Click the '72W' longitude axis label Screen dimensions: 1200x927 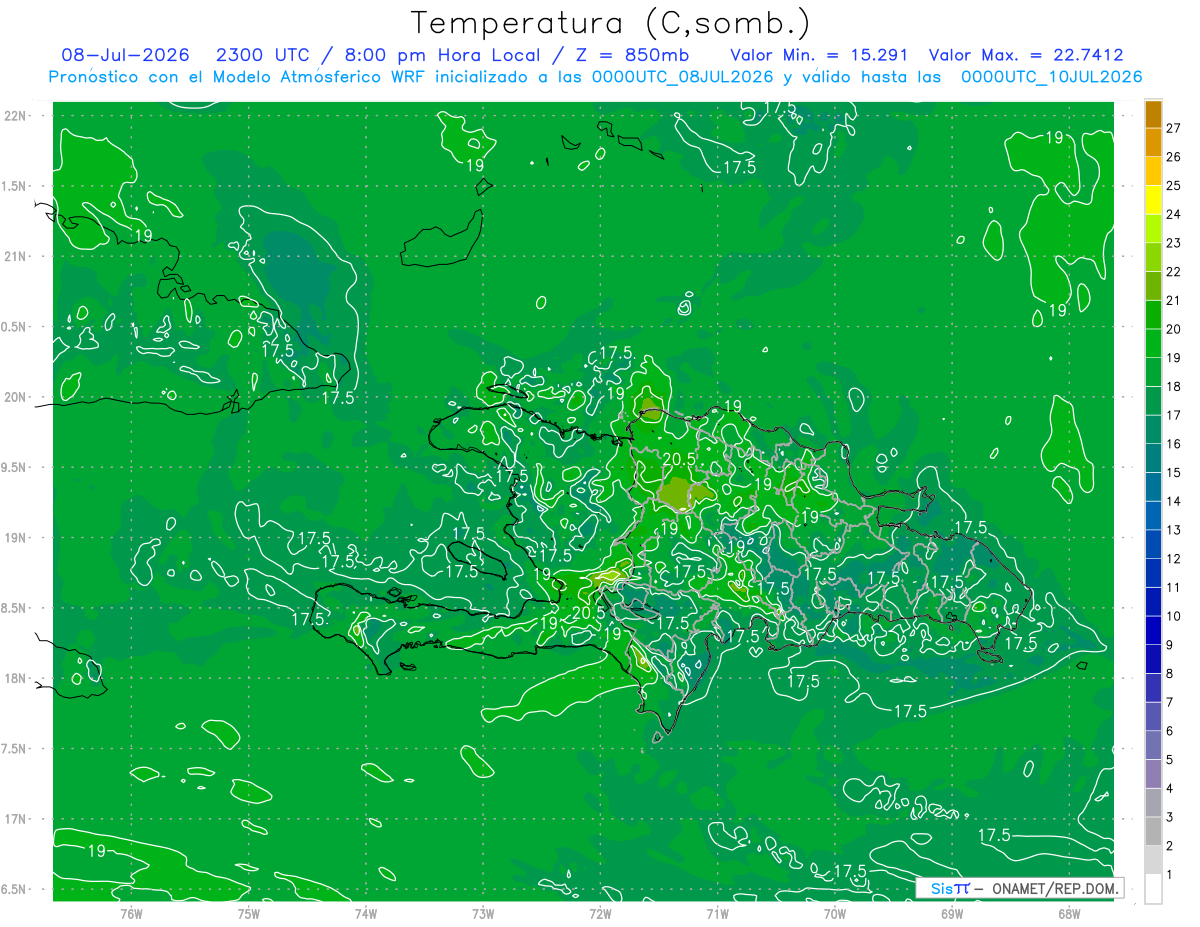click(x=600, y=913)
